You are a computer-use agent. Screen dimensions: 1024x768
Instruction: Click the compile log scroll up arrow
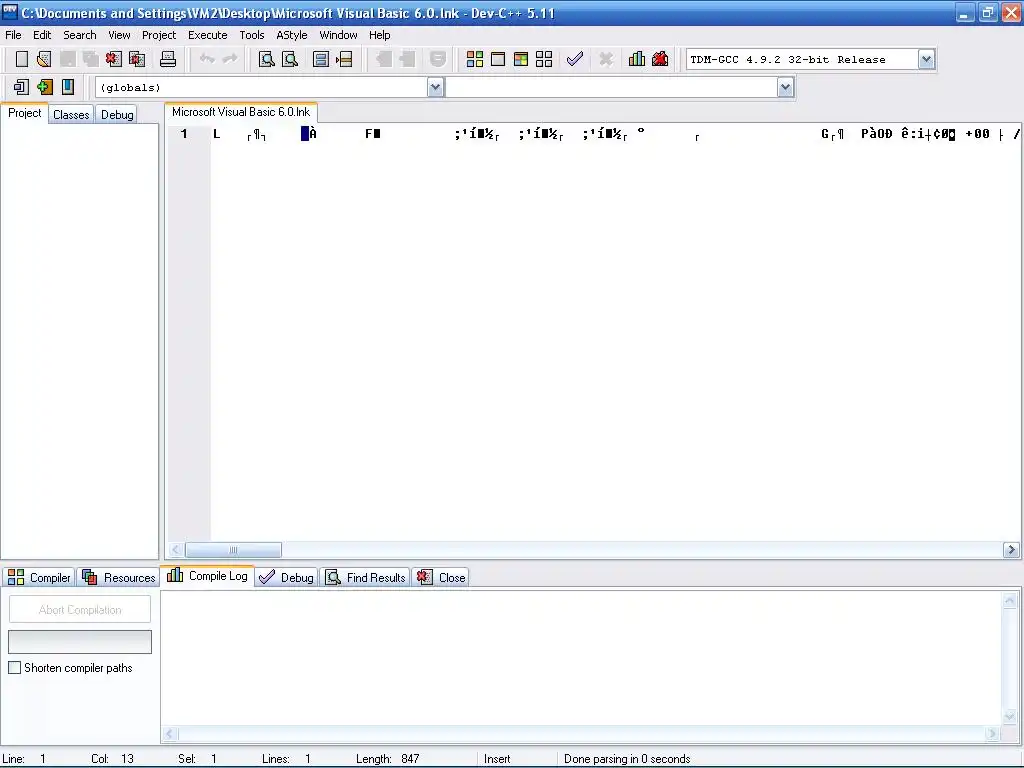1010,600
